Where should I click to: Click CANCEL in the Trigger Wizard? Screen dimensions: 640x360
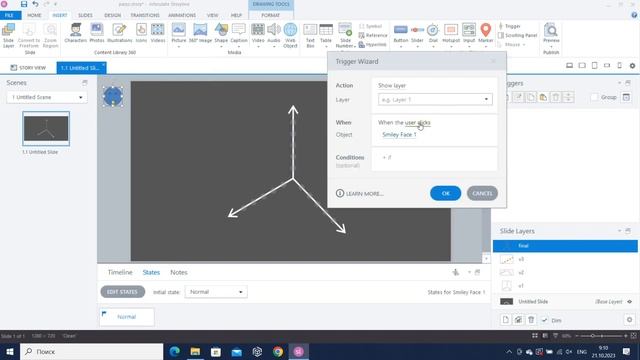tap(482, 193)
